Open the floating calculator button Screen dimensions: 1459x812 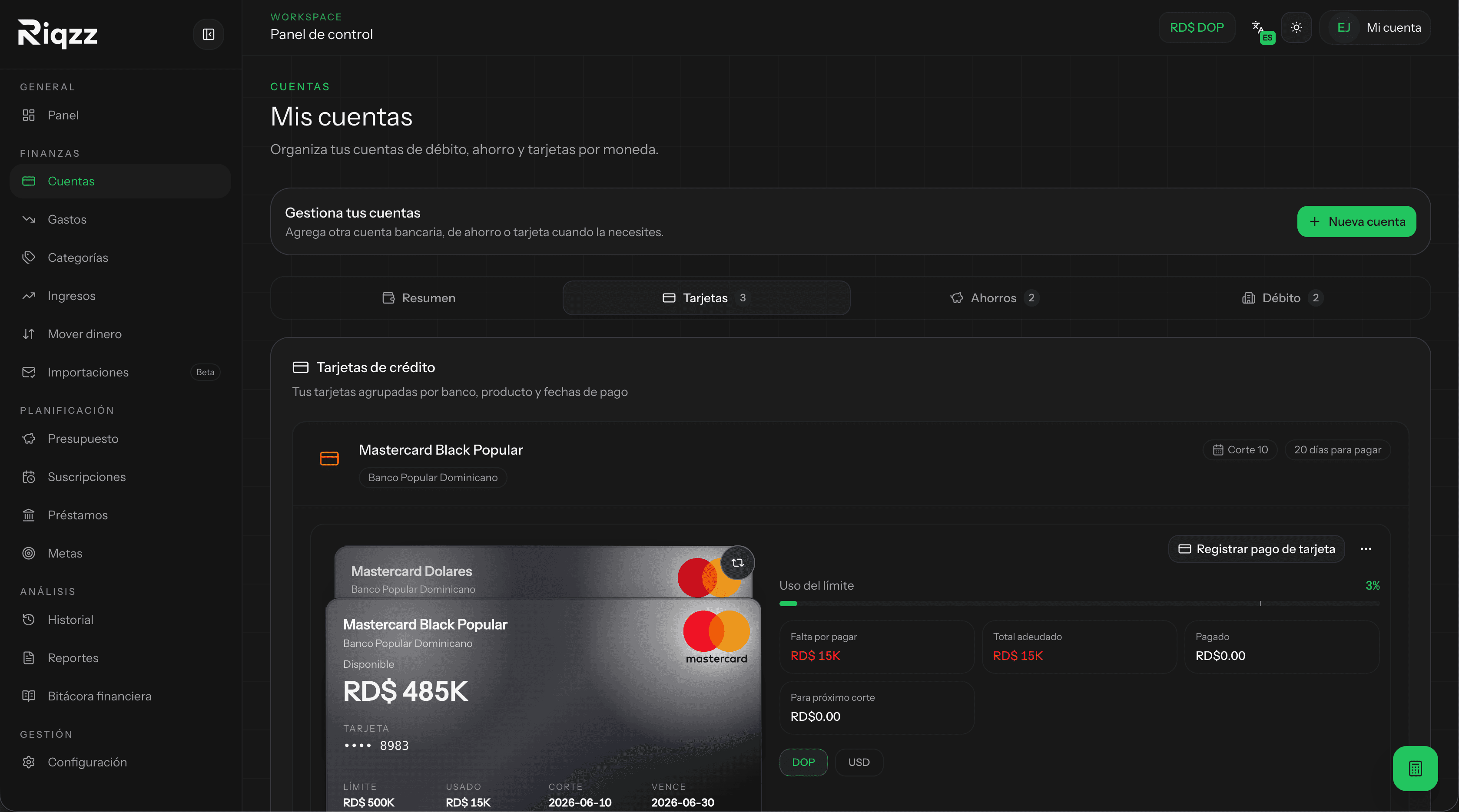coord(1415,769)
